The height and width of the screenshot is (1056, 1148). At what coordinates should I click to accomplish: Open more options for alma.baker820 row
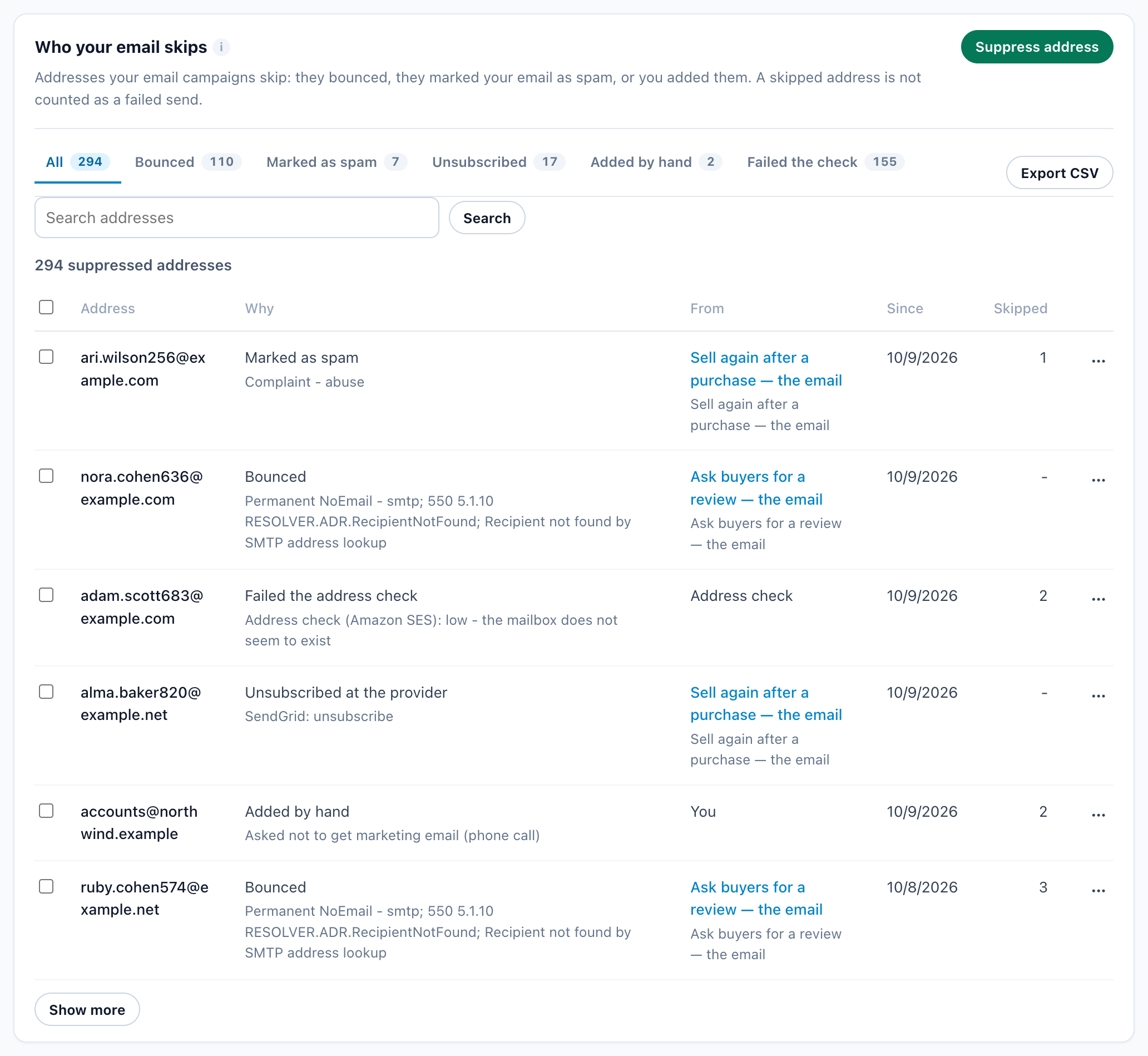click(1098, 696)
